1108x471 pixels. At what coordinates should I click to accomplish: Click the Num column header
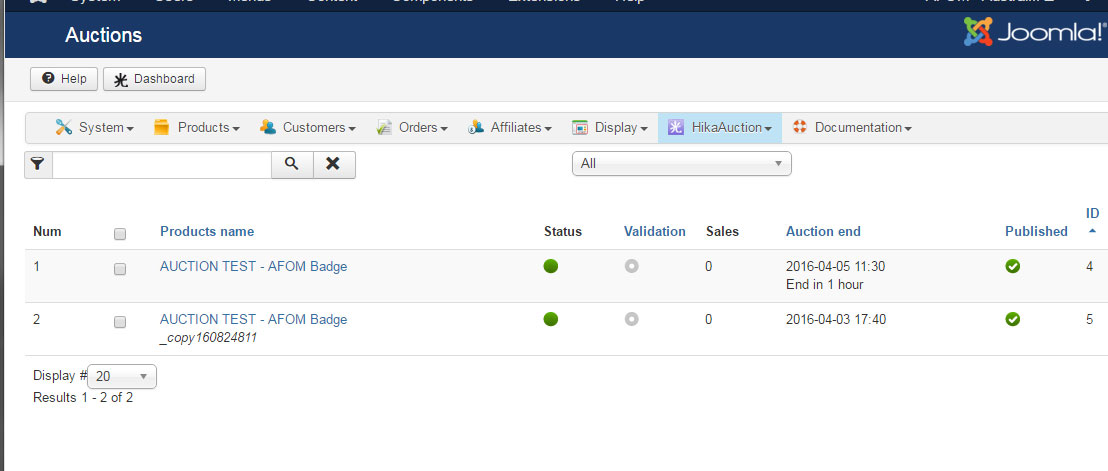(x=47, y=232)
